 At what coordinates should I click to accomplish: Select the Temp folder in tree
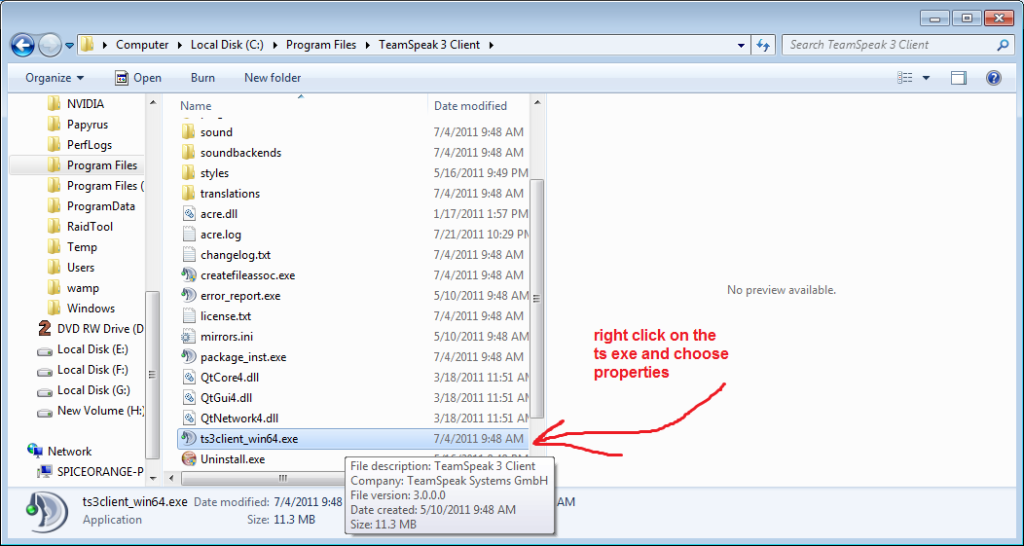(82, 247)
